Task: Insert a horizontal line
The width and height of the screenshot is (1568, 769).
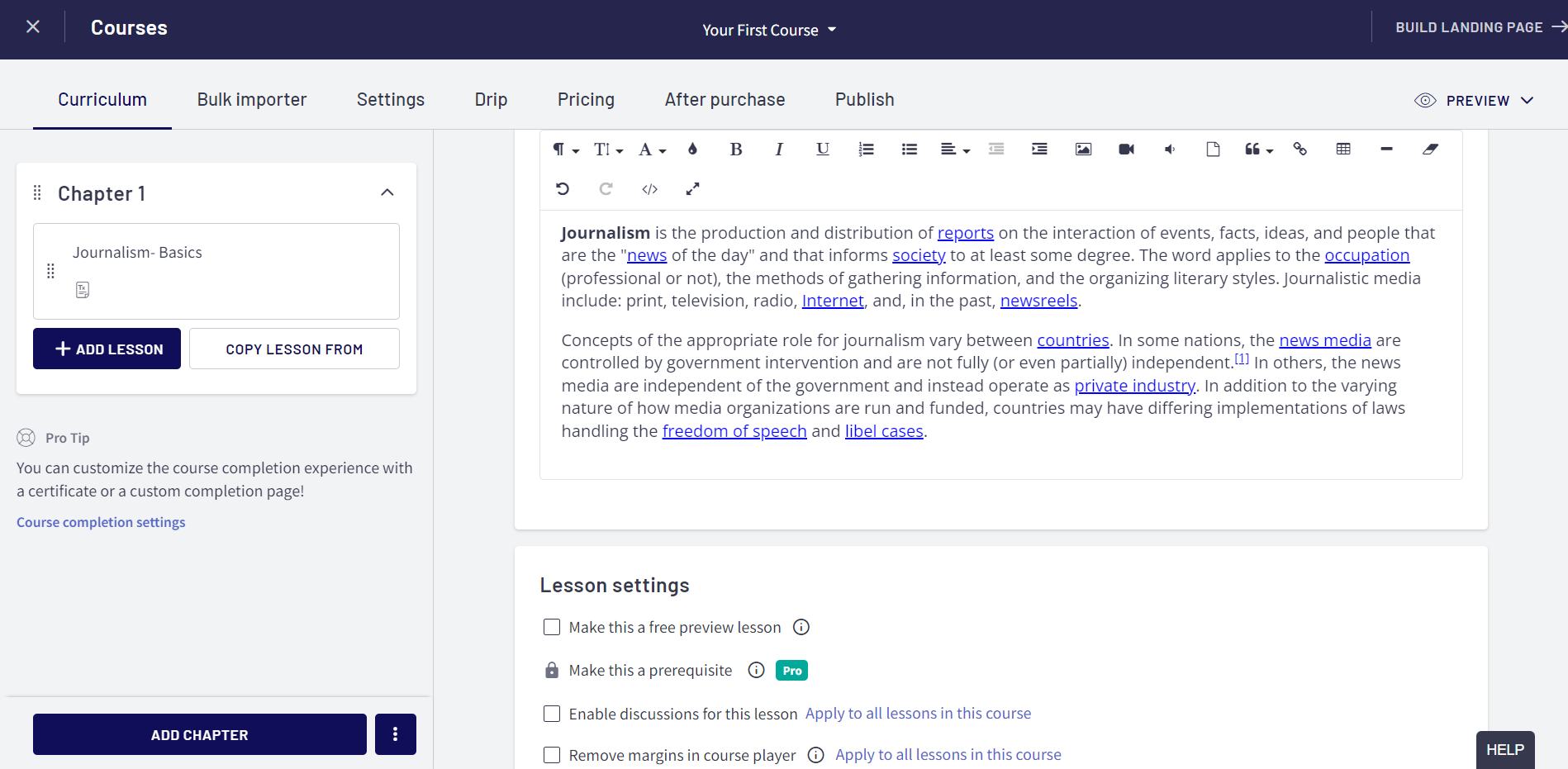Action: pyautogui.click(x=1386, y=150)
